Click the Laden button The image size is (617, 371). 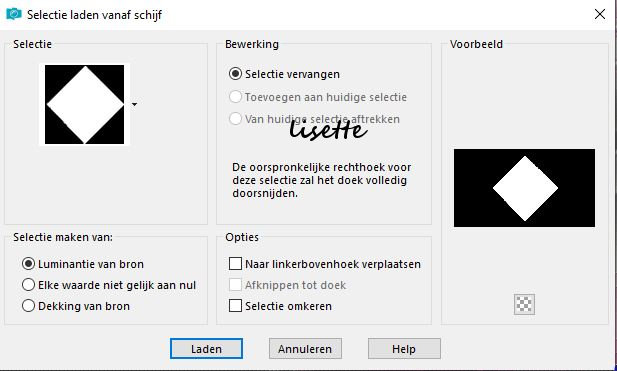206,349
